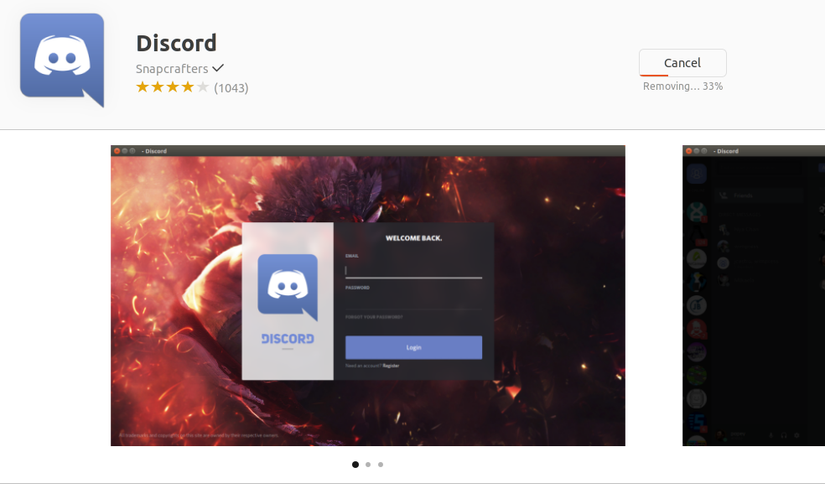Open the first Discord login screenshot
This screenshot has height=484, width=825.
coord(368,296)
